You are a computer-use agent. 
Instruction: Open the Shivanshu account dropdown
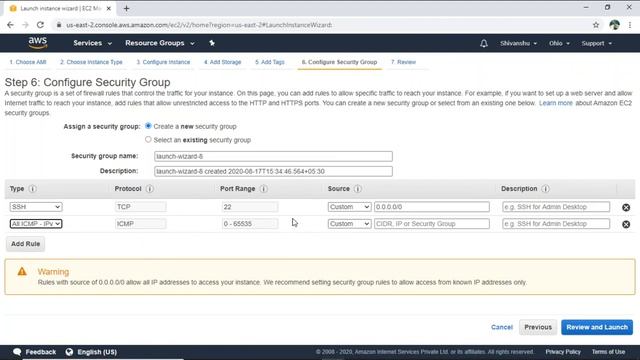click(x=518, y=43)
